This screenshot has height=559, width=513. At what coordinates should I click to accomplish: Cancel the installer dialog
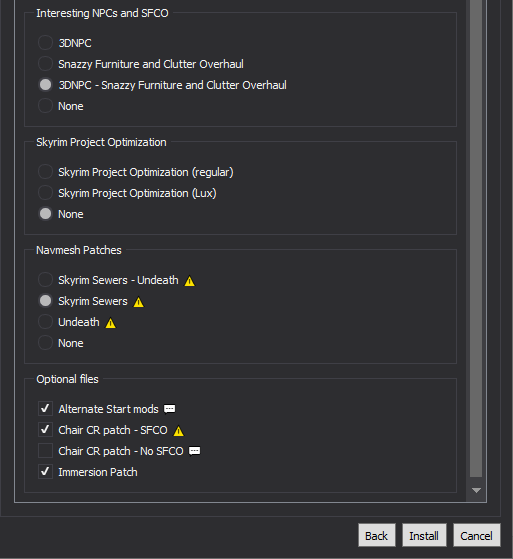tap(476, 535)
